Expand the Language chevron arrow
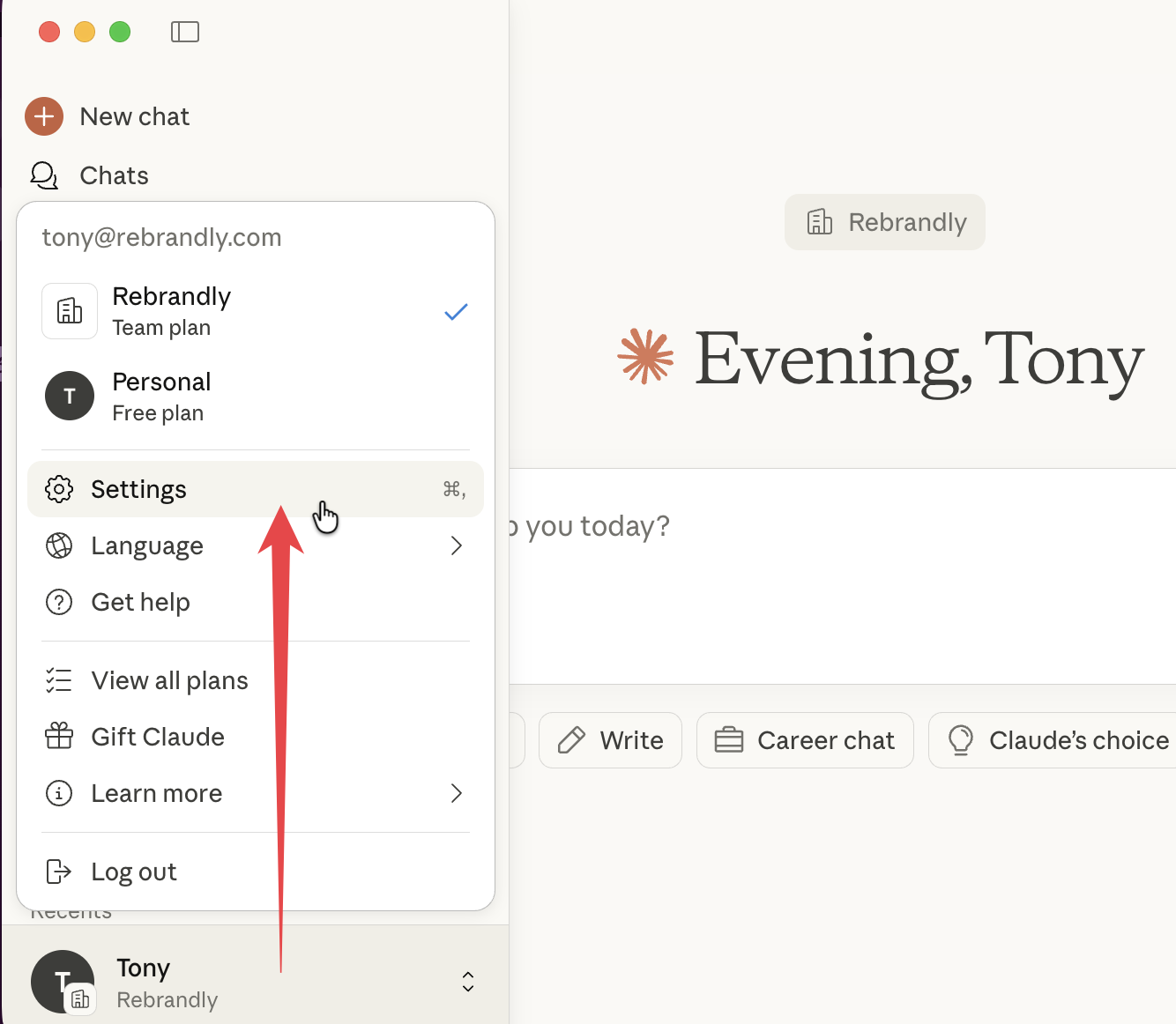The width and height of the screenshot is (1176, 1024). coord(457,545)
